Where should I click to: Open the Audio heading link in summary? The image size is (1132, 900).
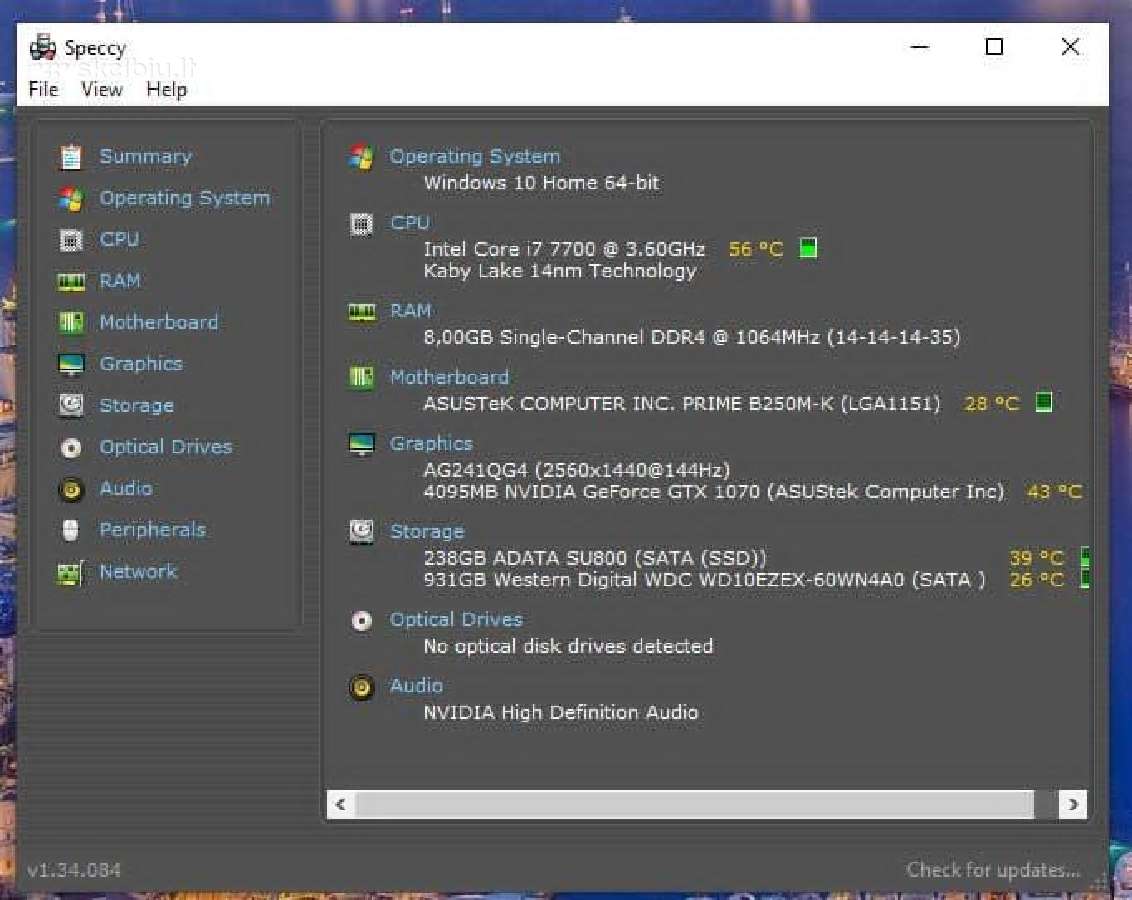pyautogui.click(x=416, y=686)
